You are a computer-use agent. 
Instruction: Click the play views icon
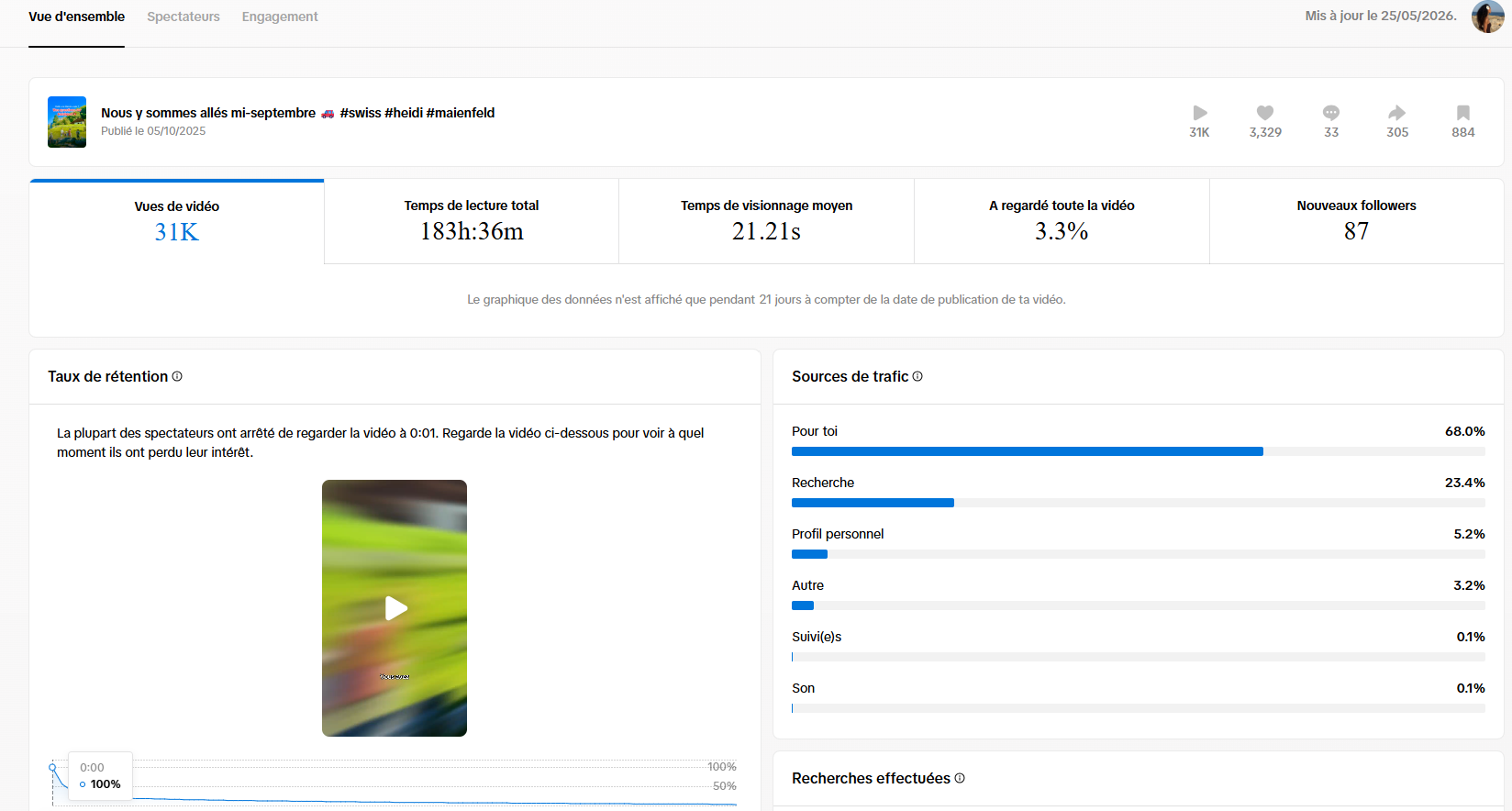[1199, 113]
